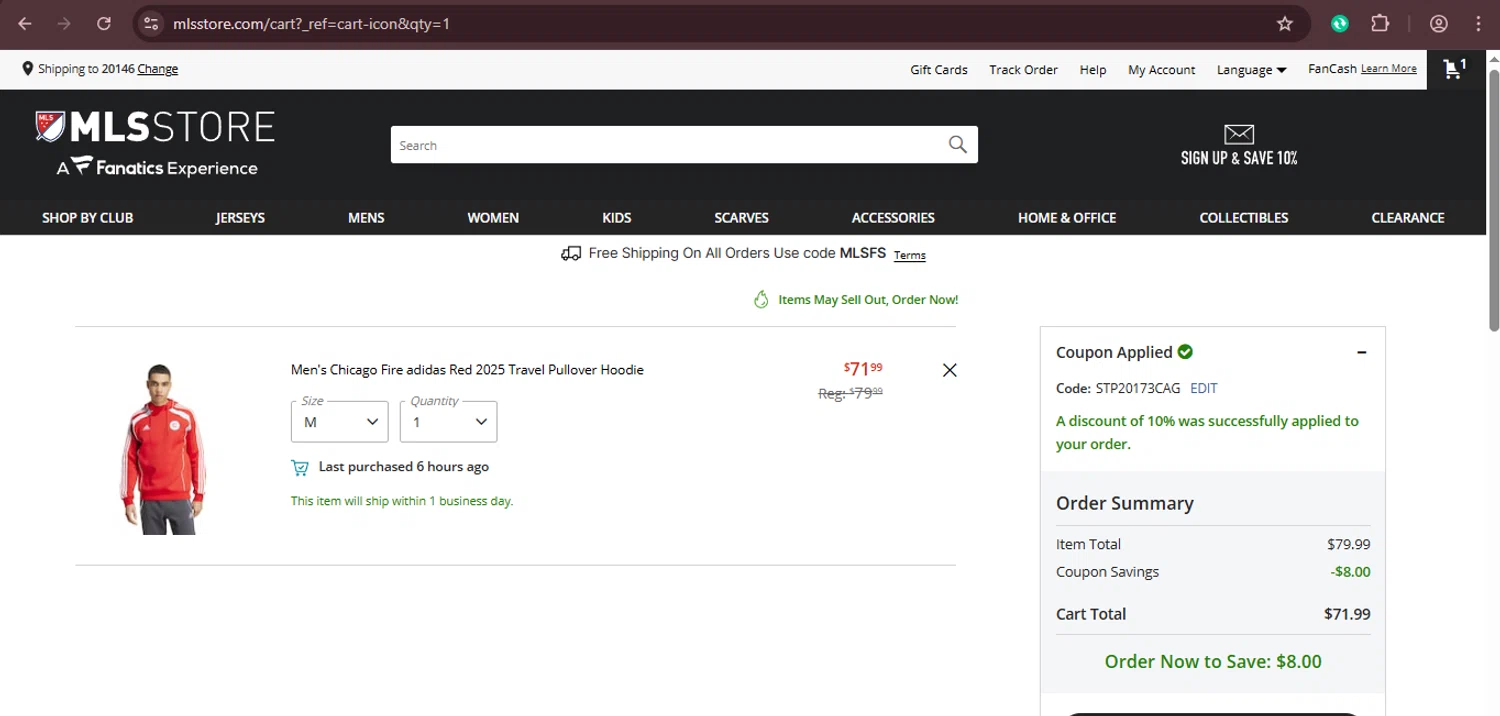1500x716 pixels.
Task: Click Change shipping location link
Action: pyautogui.click(x=158, y=69)
